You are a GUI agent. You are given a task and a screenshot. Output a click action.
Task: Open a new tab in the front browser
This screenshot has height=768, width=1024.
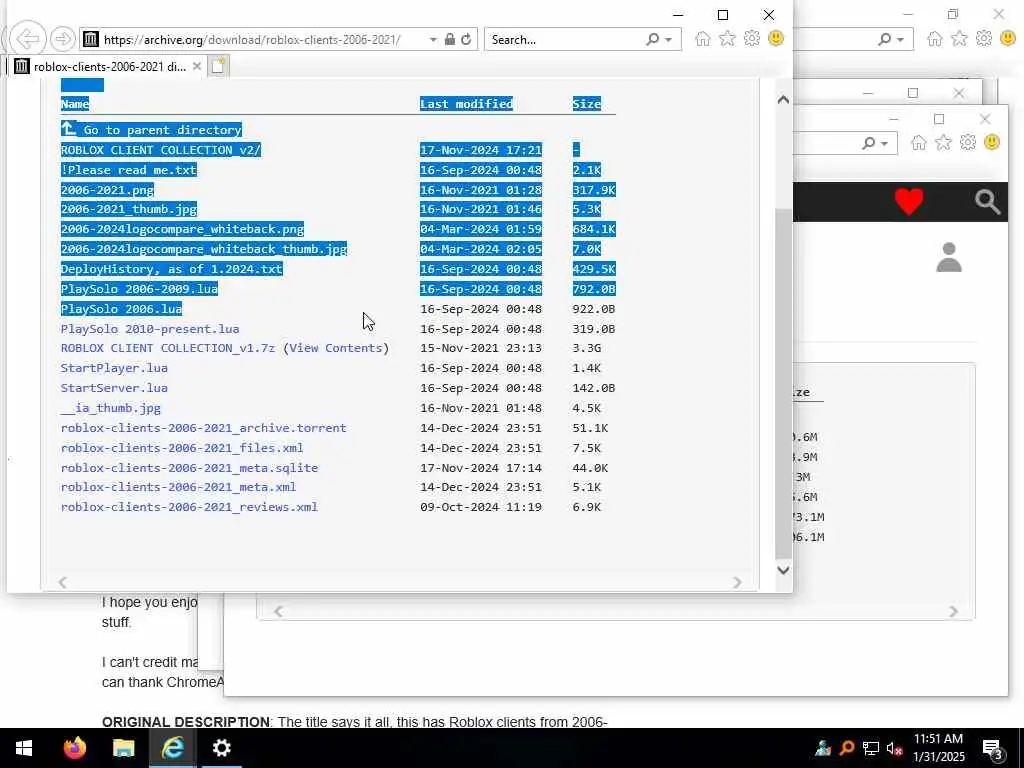tap(218, 66)
